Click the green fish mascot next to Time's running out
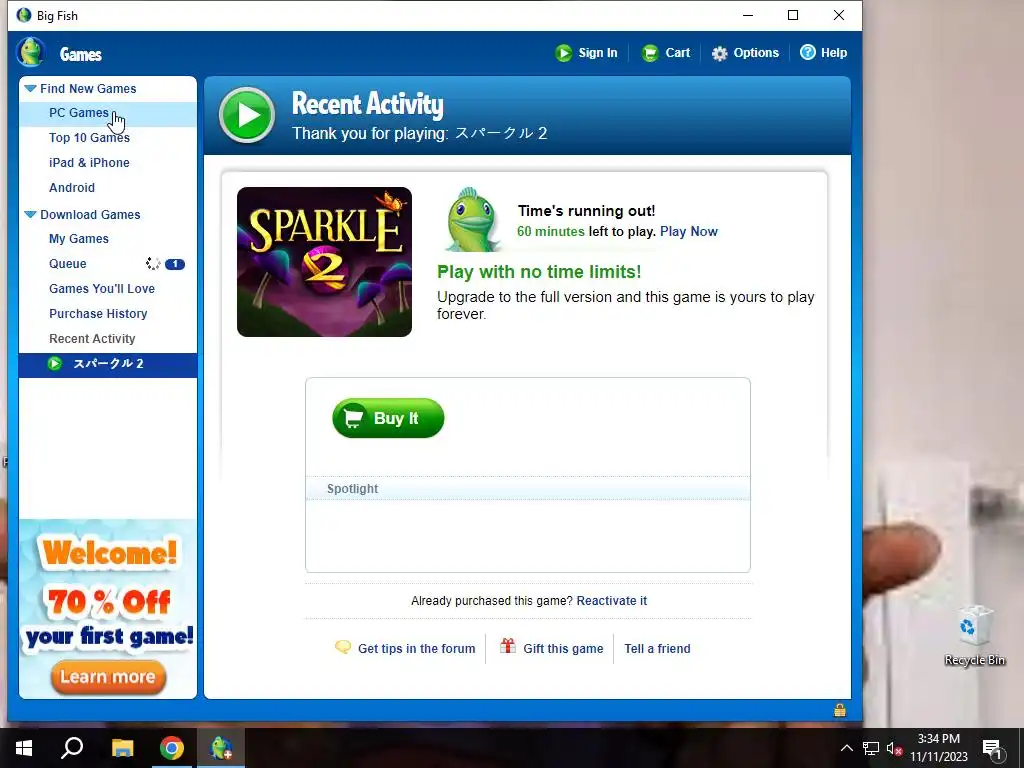 coord(472,220)
